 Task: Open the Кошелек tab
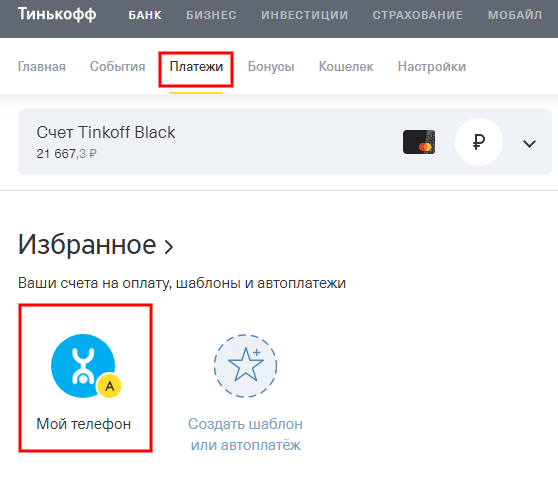tap(346, 67)
